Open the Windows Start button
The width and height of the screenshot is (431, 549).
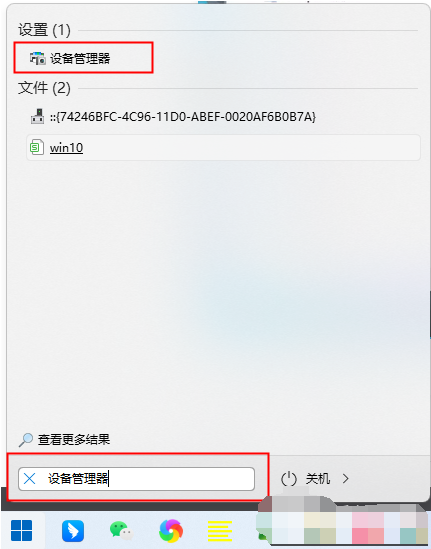pyautogui.click(x=21, y=530)
